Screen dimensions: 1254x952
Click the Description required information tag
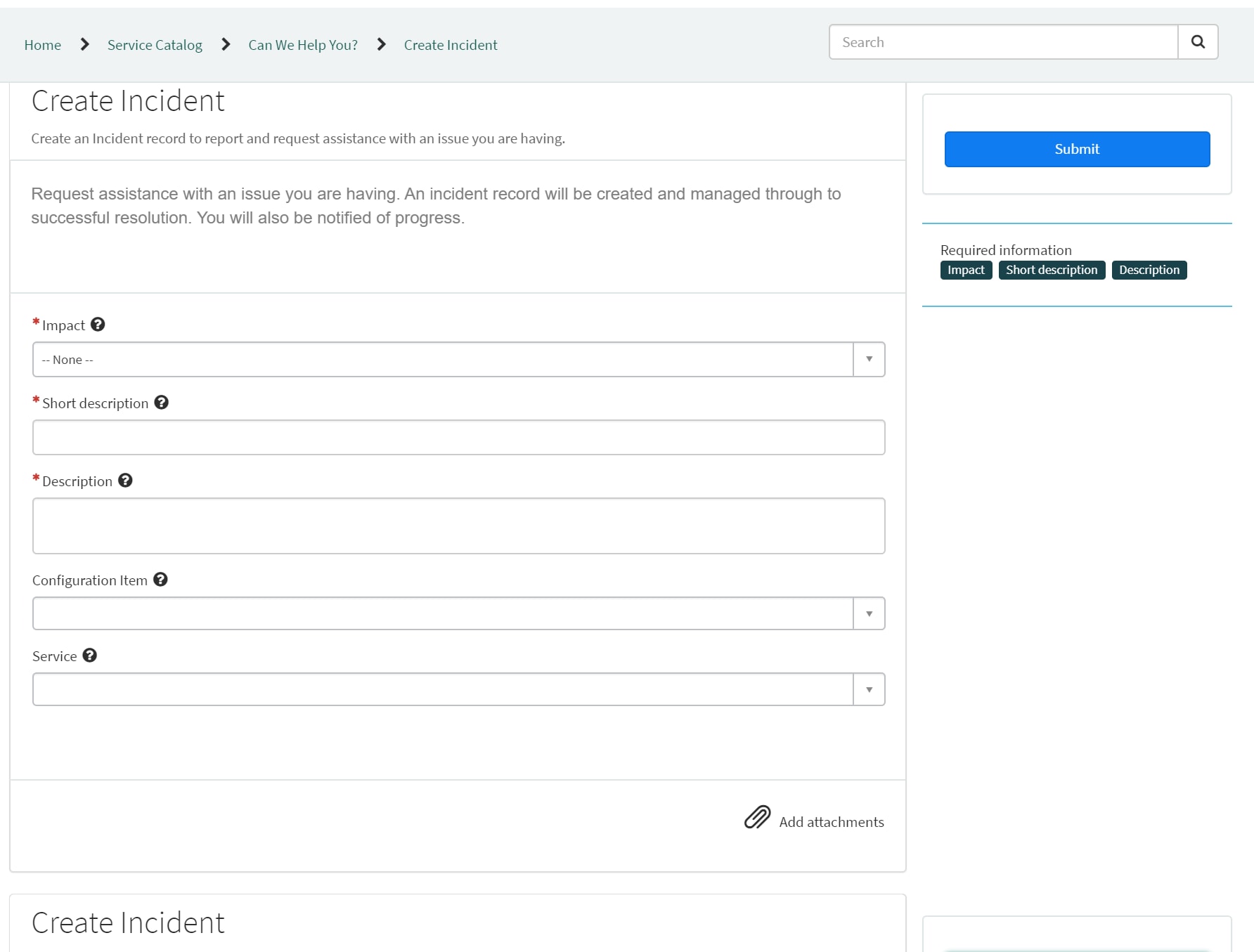(x=1149, y=270)
